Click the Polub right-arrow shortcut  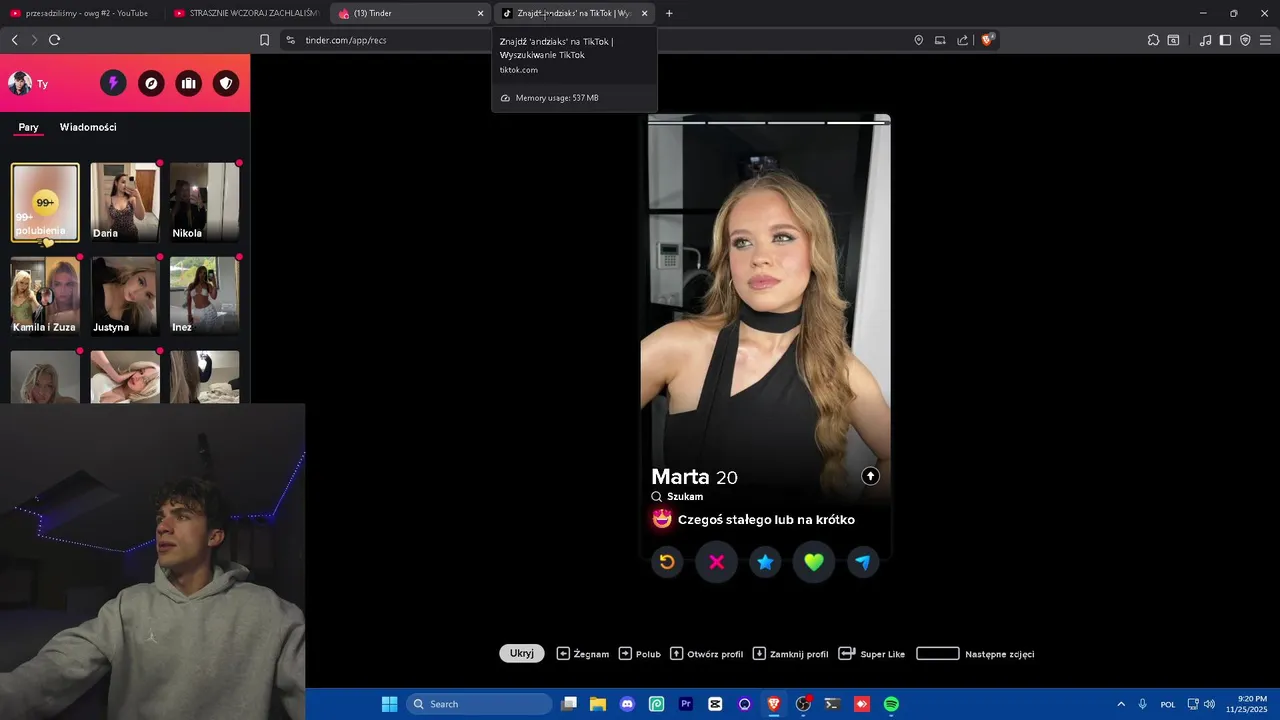pyautogui.click(x=640, y=653)
